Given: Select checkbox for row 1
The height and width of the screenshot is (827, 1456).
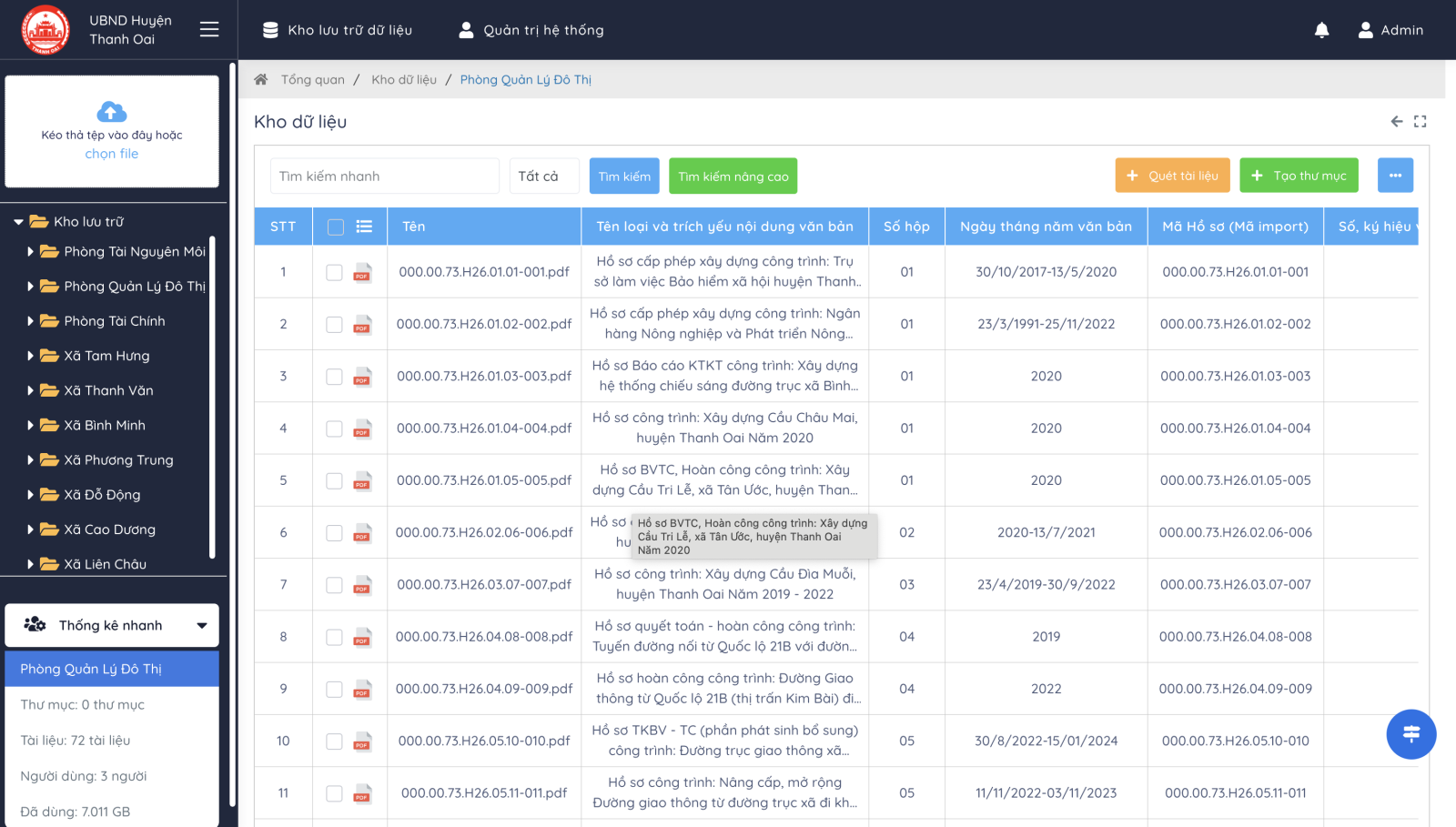Looking at the screenshot, I should click(334, 272).
